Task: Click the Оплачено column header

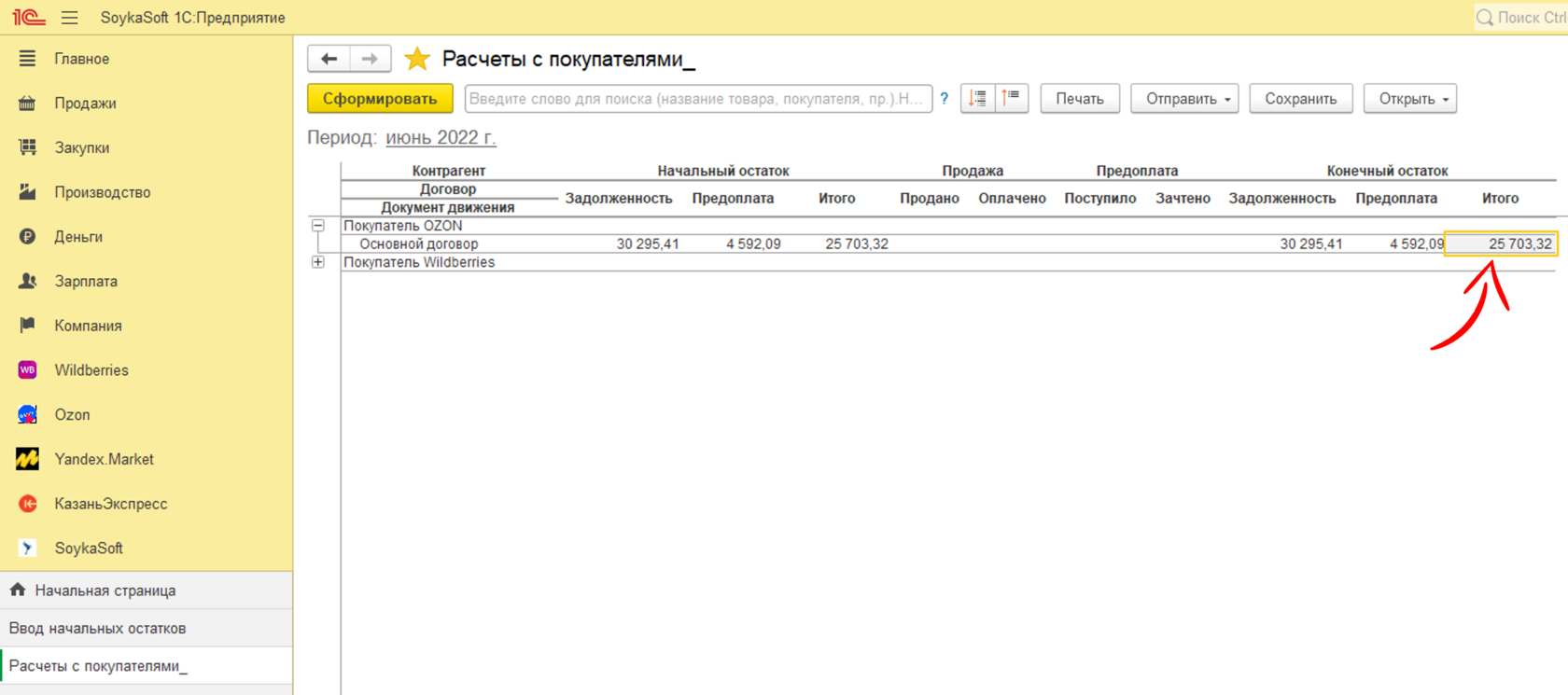Action: pyautogui.click(x=1012, y=199)
